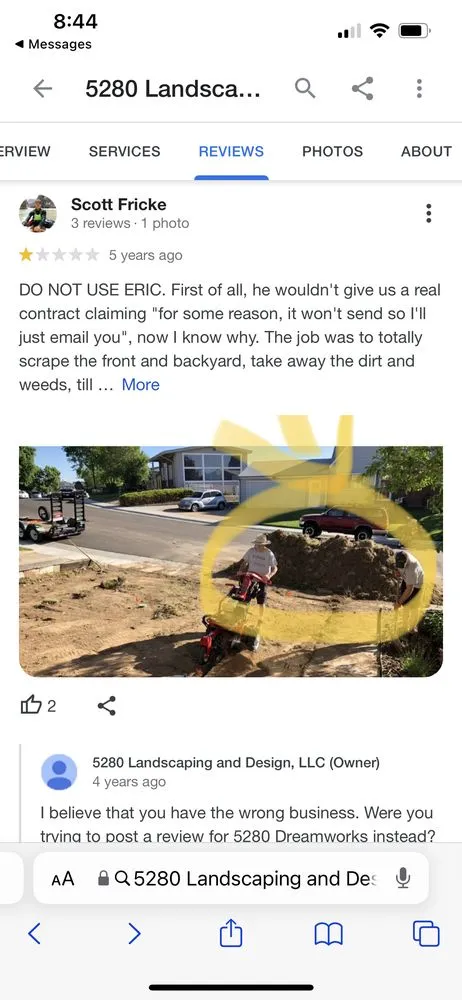Open the review options three-dot menu
Image resolution: width=462 pixels, height=1000 pixels.
[x=428, y=213]
